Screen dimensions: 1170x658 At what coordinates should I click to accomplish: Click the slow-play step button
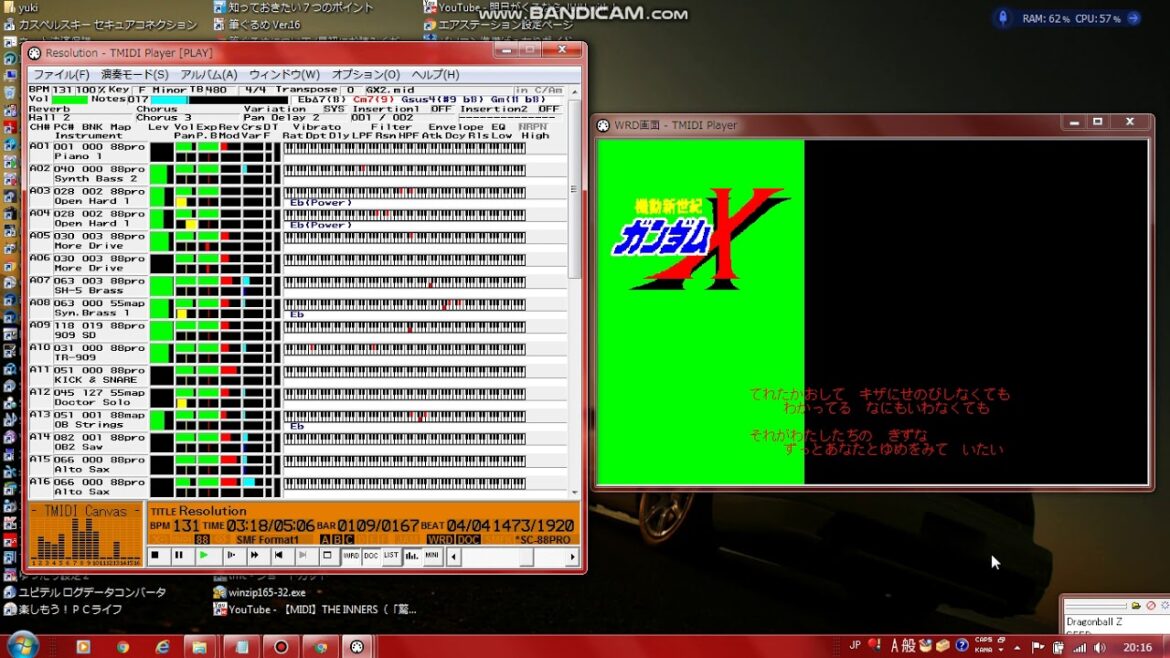(230, 555)
